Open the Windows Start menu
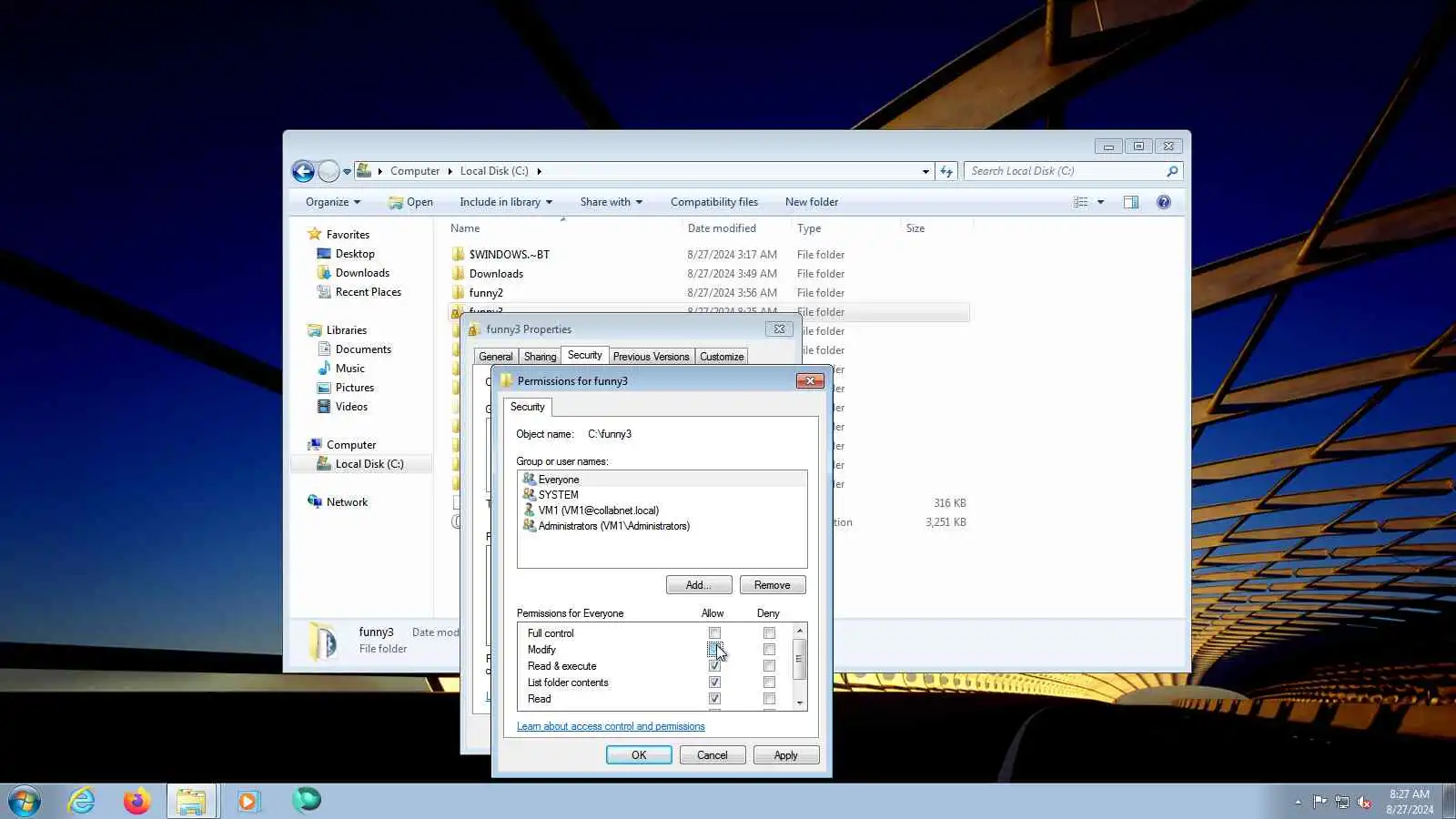This screenshot has width=1456, height=819. click(25, 801)
